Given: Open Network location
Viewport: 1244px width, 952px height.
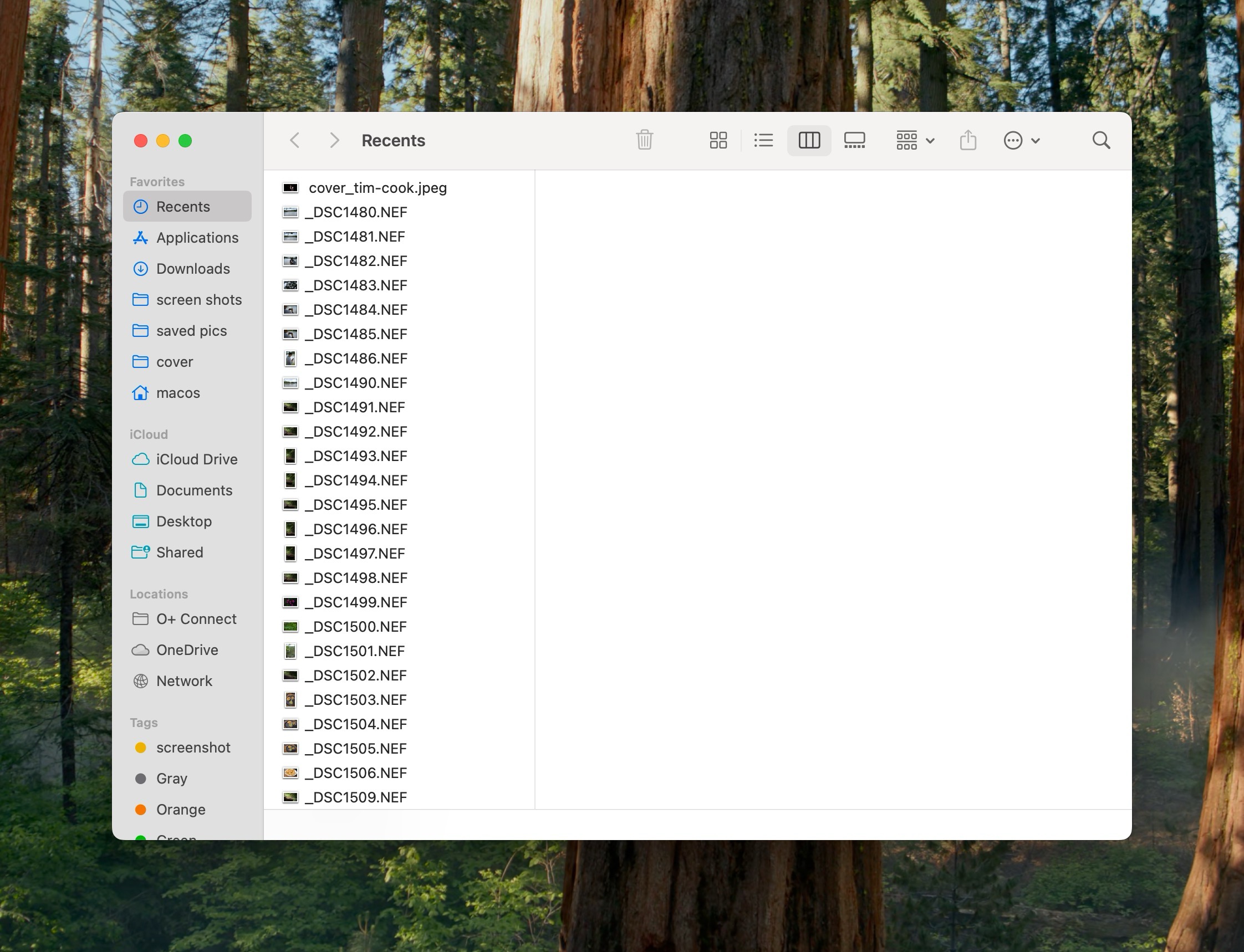Looking at the screenshot, I should [187, 680].
